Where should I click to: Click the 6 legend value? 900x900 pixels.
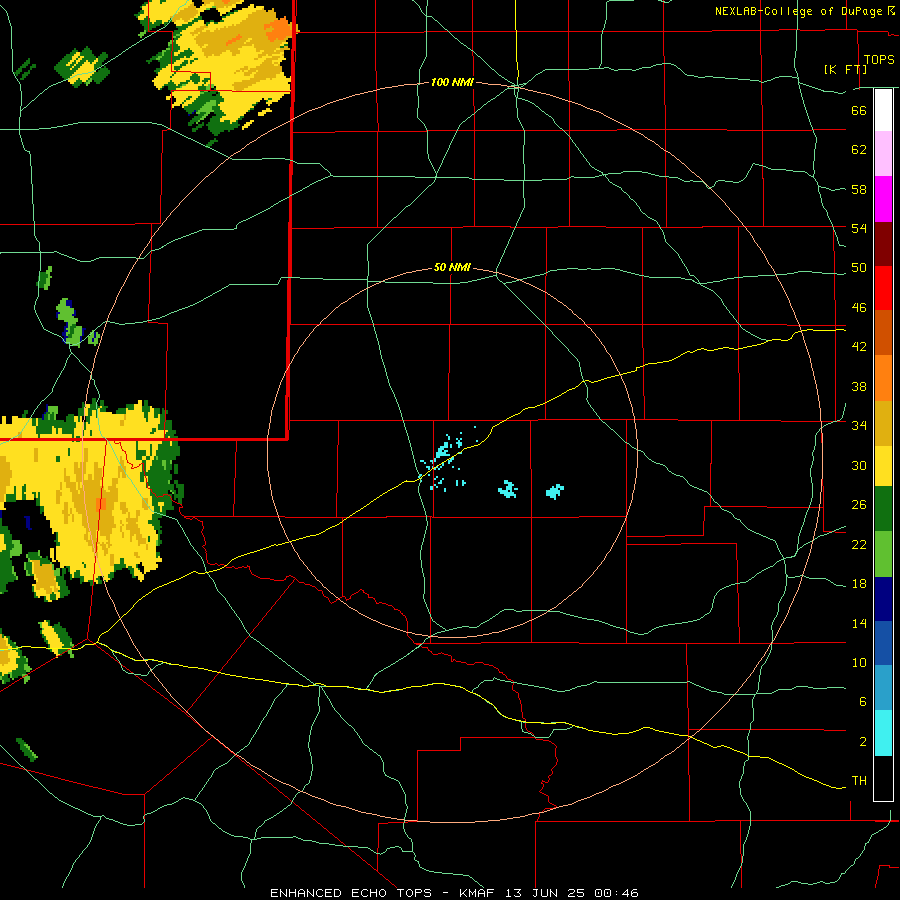[x=862, y=701]
